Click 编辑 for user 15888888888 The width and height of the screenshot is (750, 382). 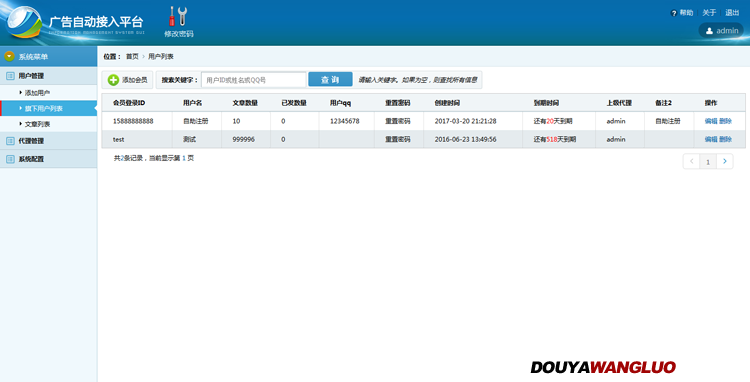pos(711,121)
